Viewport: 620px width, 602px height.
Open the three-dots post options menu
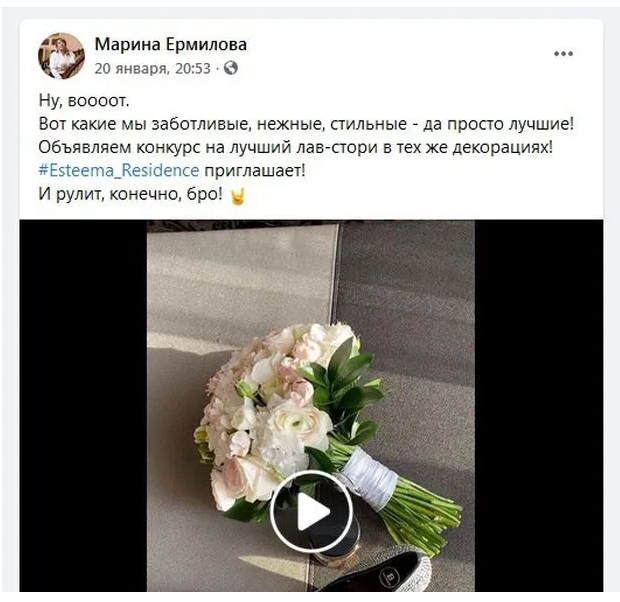(x=563, y=54)
